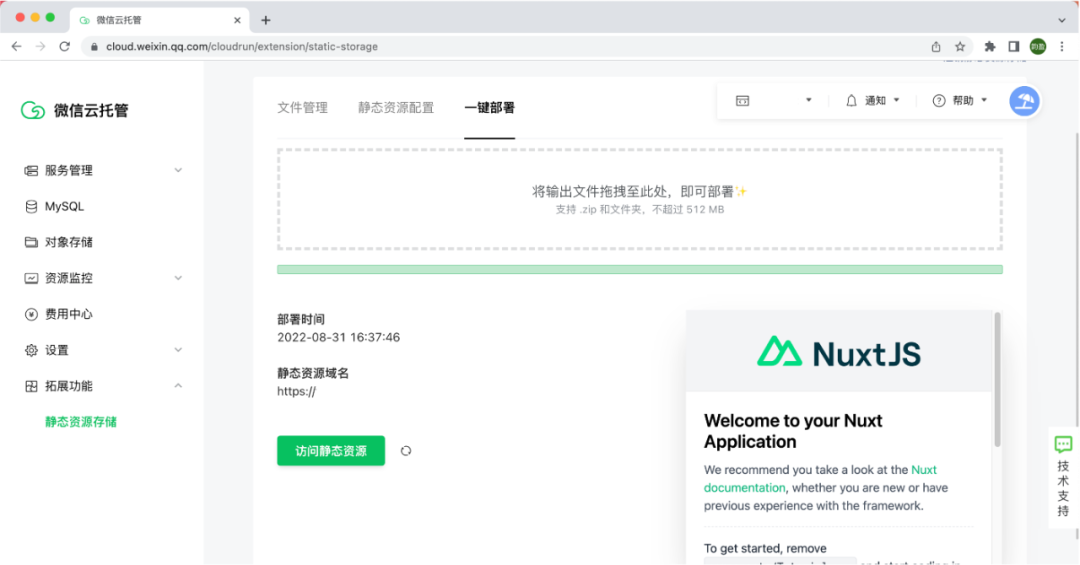The height and width of the screenshot is (565, 1080).
Task: Click the 访问静态资源 button
Action: tap(331, 451)
